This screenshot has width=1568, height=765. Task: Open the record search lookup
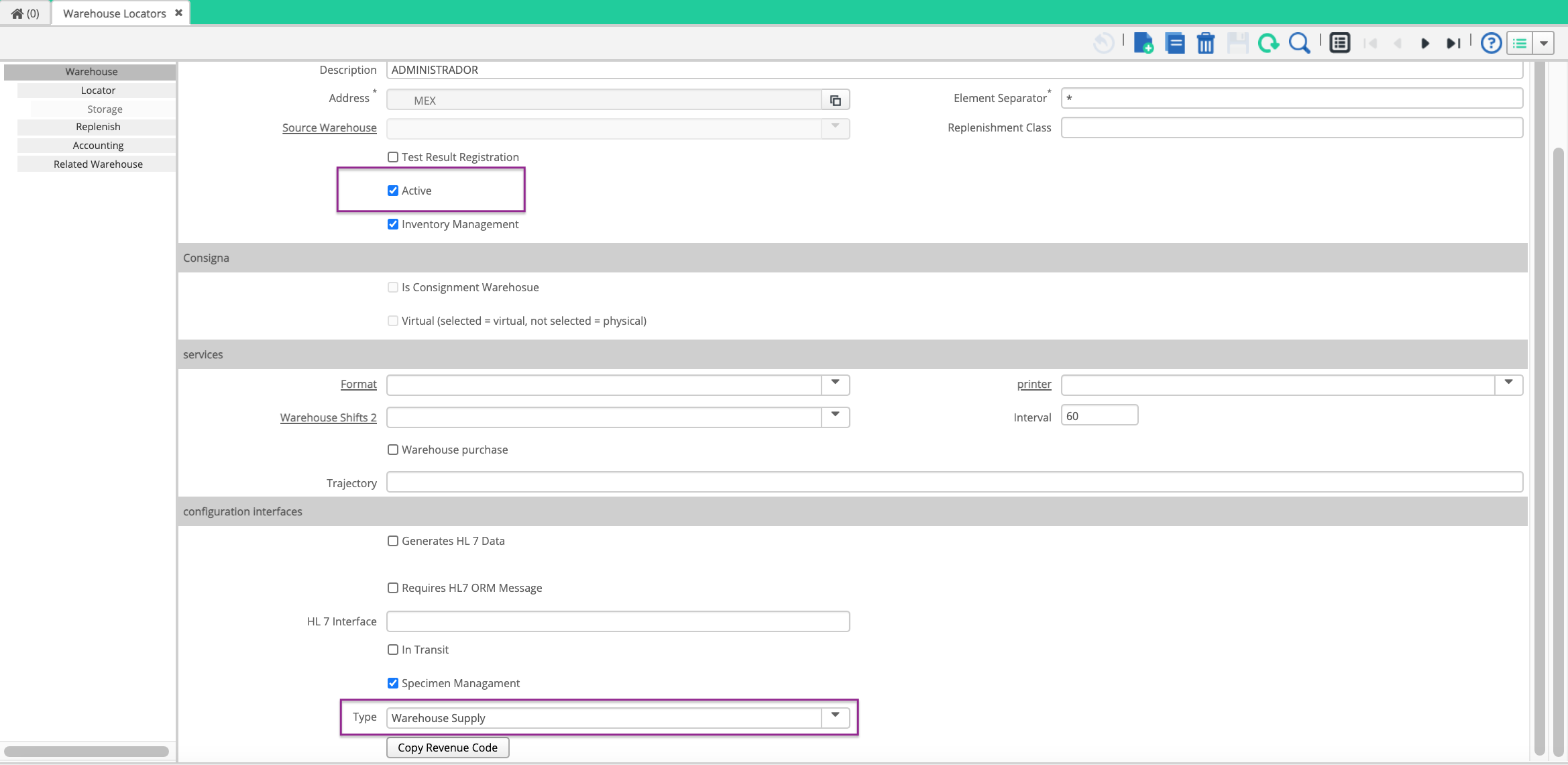point(1300,42)
